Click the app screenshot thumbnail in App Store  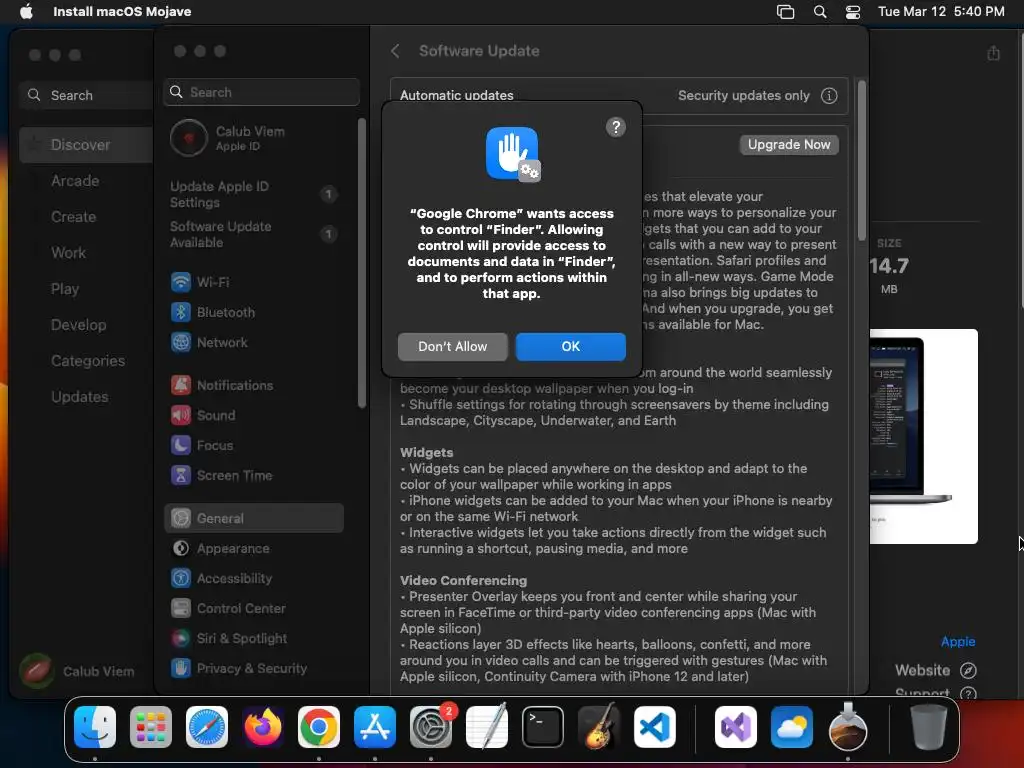923,436
